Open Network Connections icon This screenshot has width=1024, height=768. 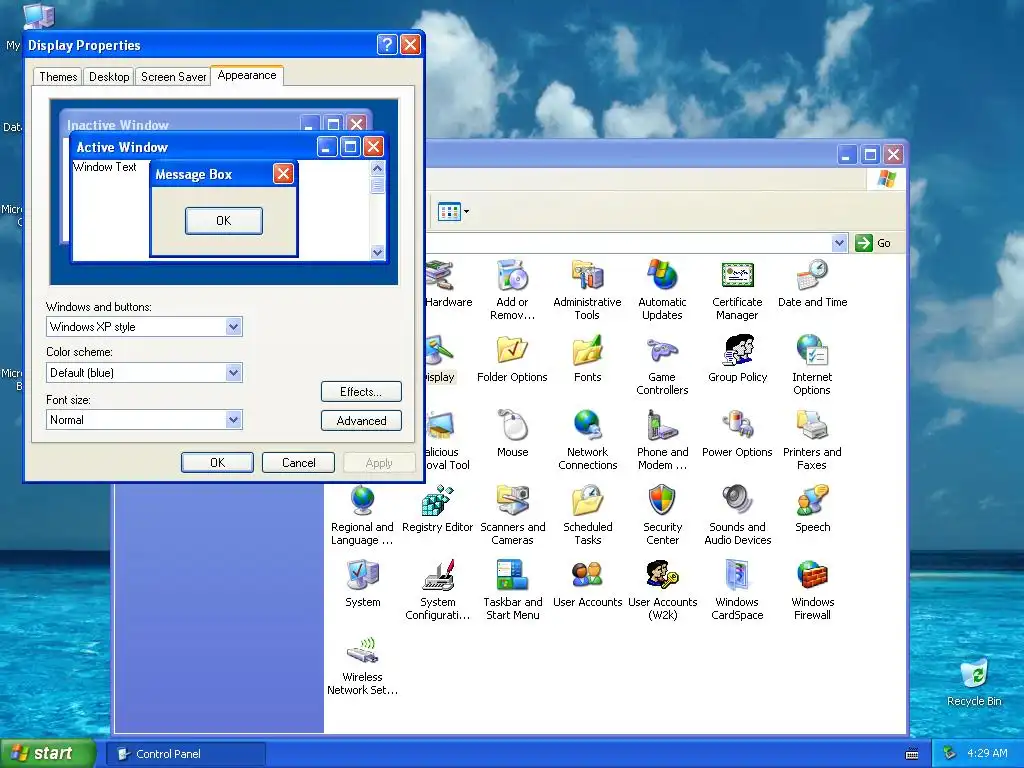coord(587,426)
